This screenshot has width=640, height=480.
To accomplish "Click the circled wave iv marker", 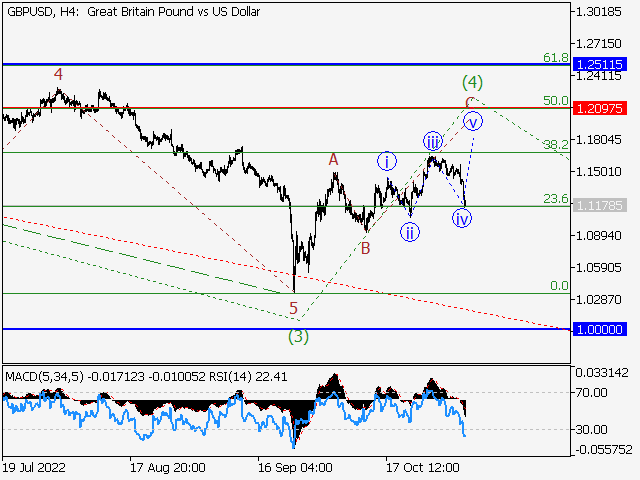I will (462, 218).
